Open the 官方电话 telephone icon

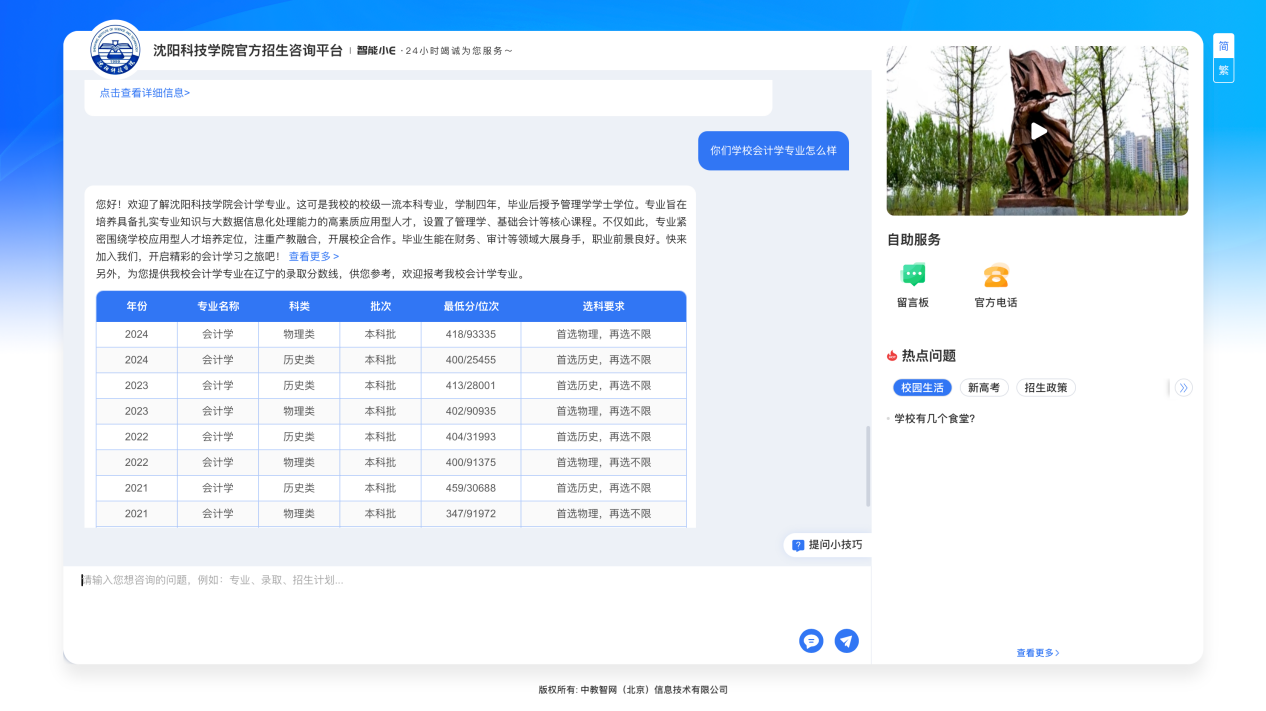(x=995, y=276)
